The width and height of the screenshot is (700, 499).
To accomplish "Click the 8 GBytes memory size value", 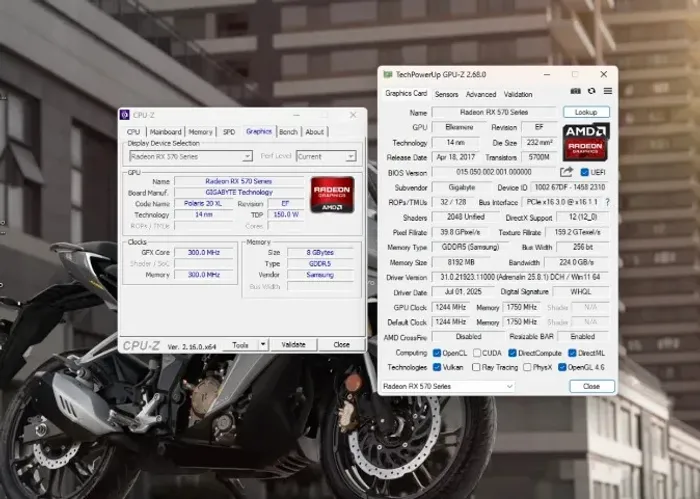I will pyautogui.click(x=320, y=253).
